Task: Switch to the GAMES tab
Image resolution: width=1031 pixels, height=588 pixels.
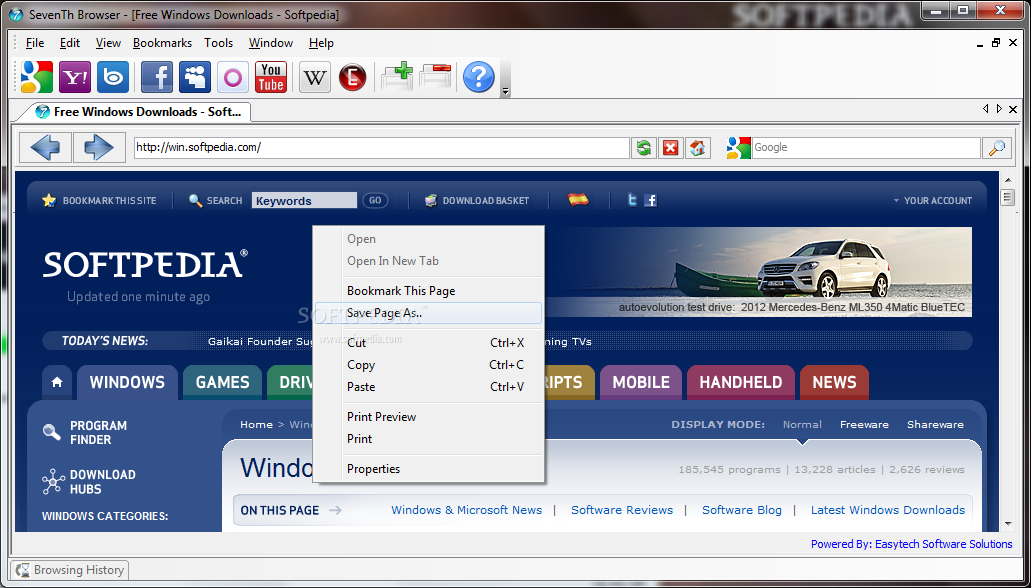Action: [222, 382]
